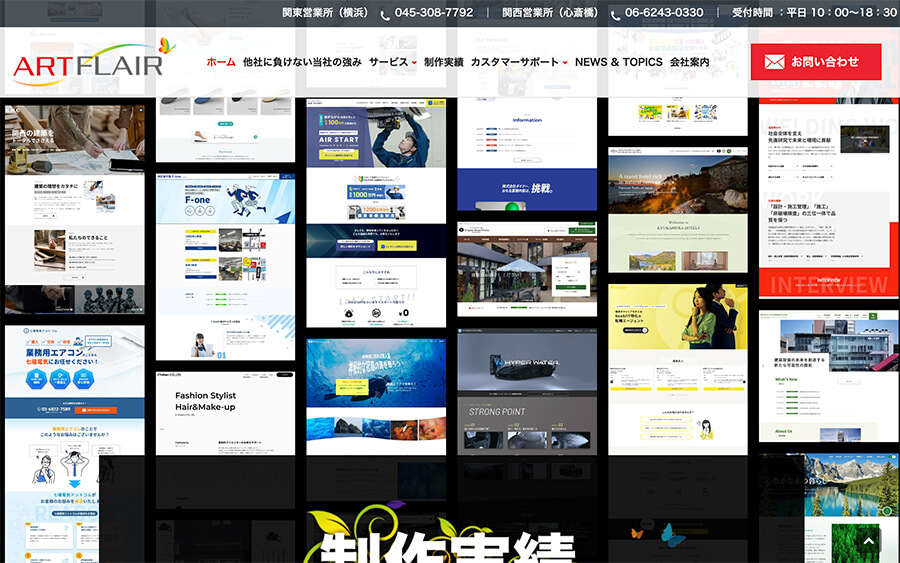Click the envelope icon on the contact button
This screenshot has height=563, width=900.
point(774,62)
